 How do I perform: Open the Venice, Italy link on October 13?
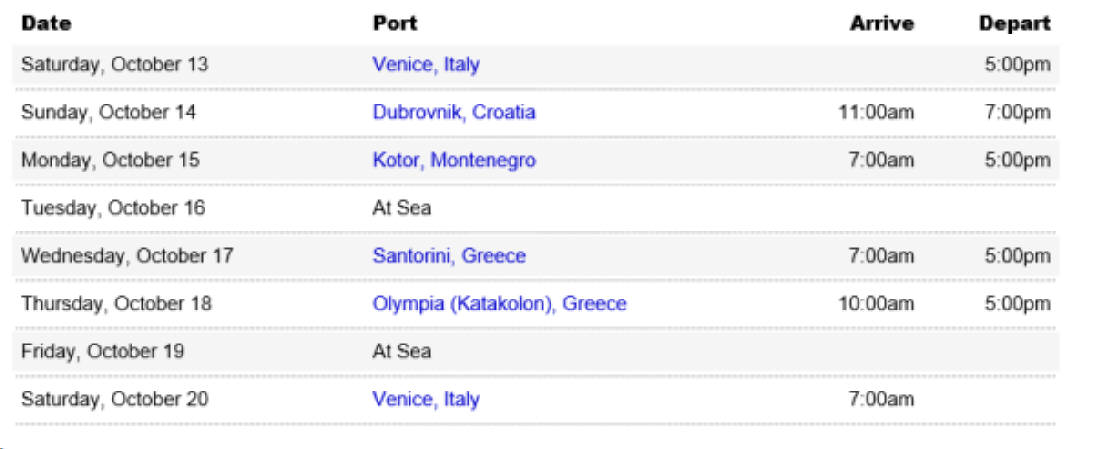(x=426, y=65)
